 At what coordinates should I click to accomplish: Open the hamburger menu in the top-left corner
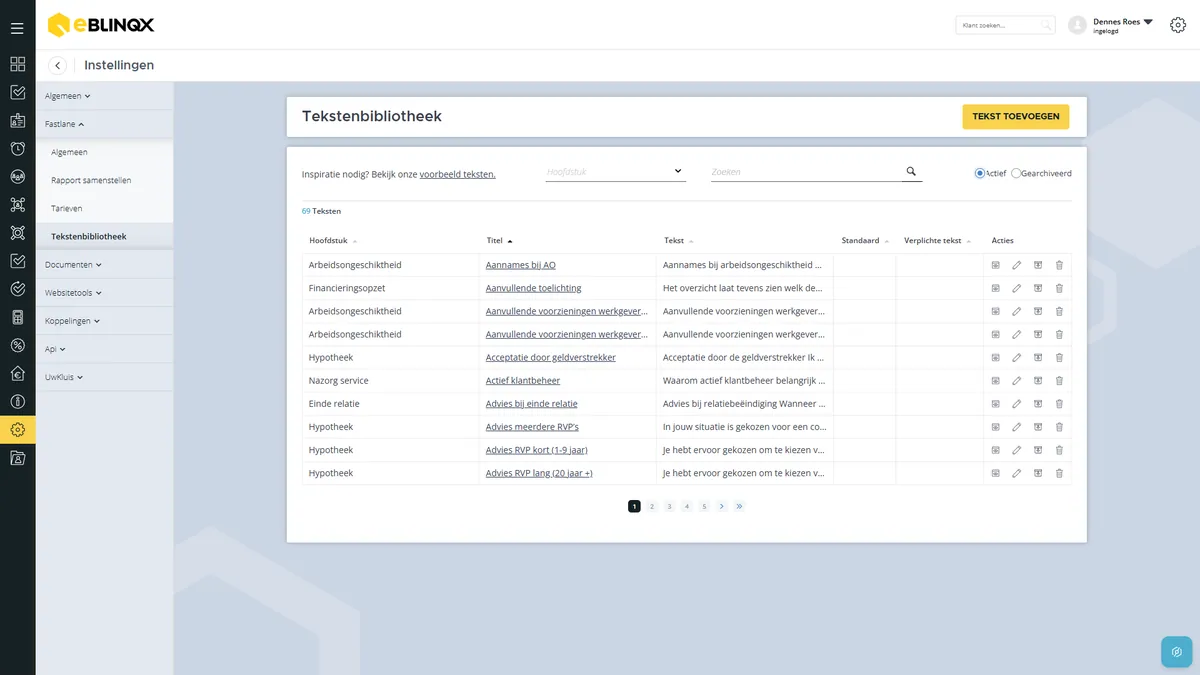(17, 28)
